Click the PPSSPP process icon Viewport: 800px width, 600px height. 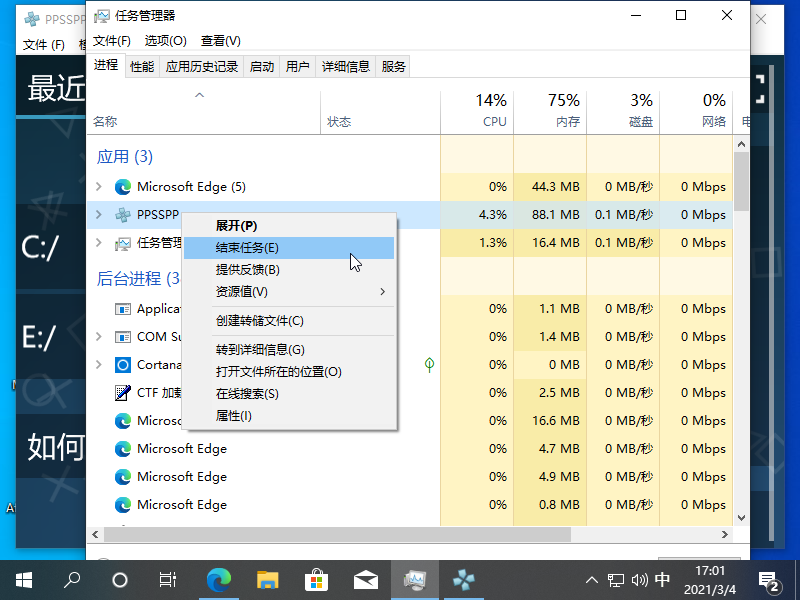pyautogui.click(x=123, y=215)
